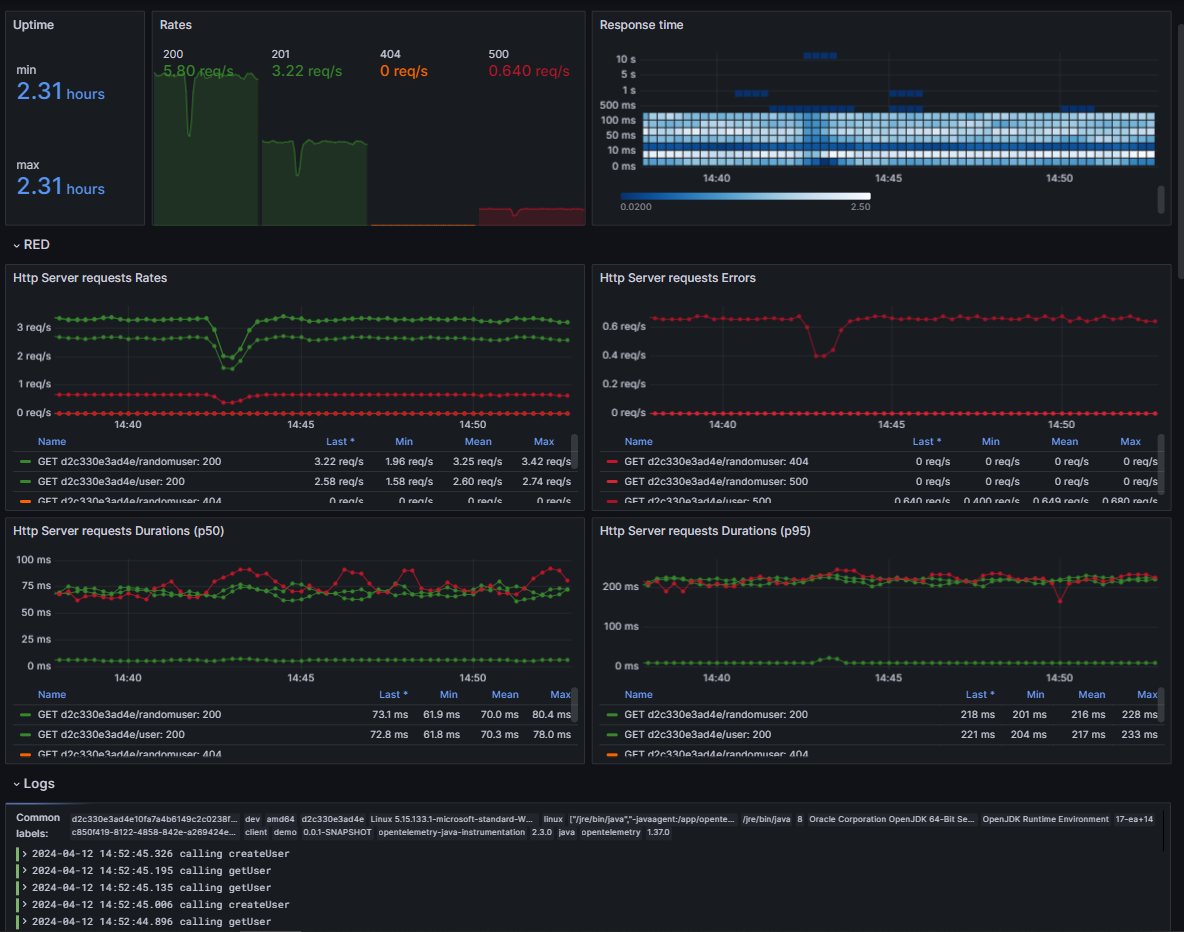This screenshot has width=1184, height=932.
Task: Click the Rates legend vertical scrollbar
Action: [575, 451]
